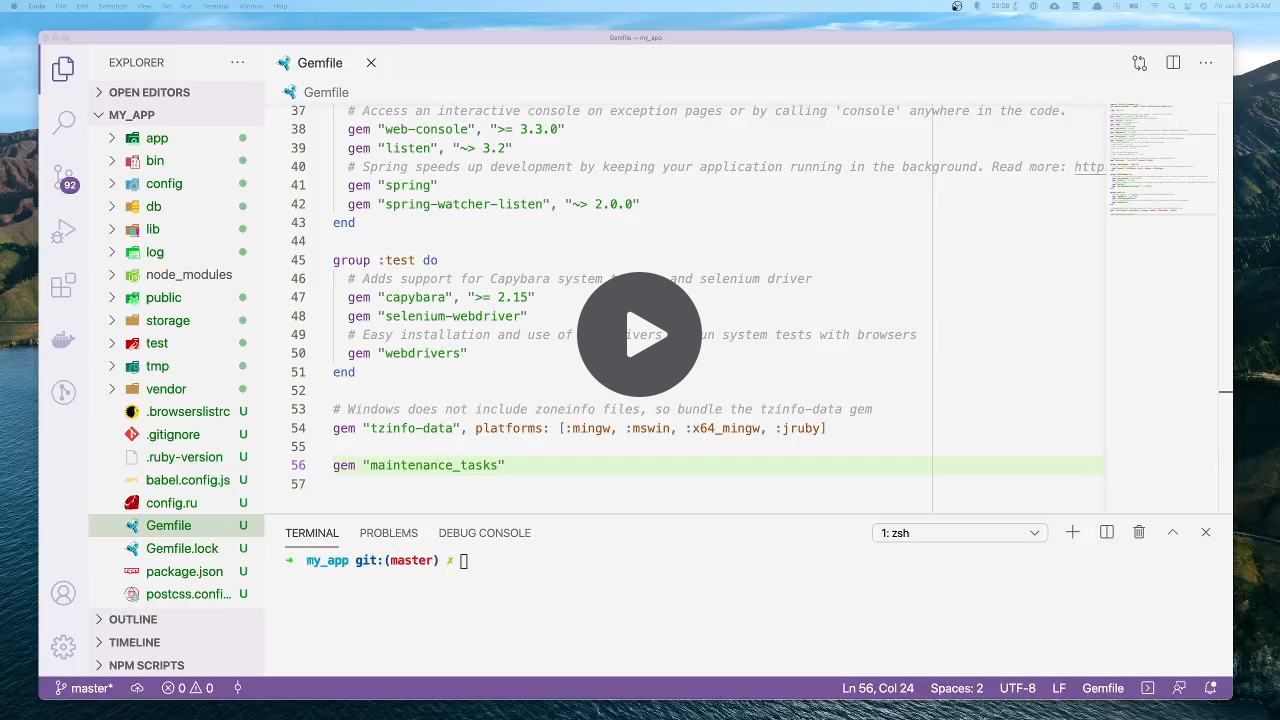Open Source Control showing 92 changes

(x=63, y=177)
